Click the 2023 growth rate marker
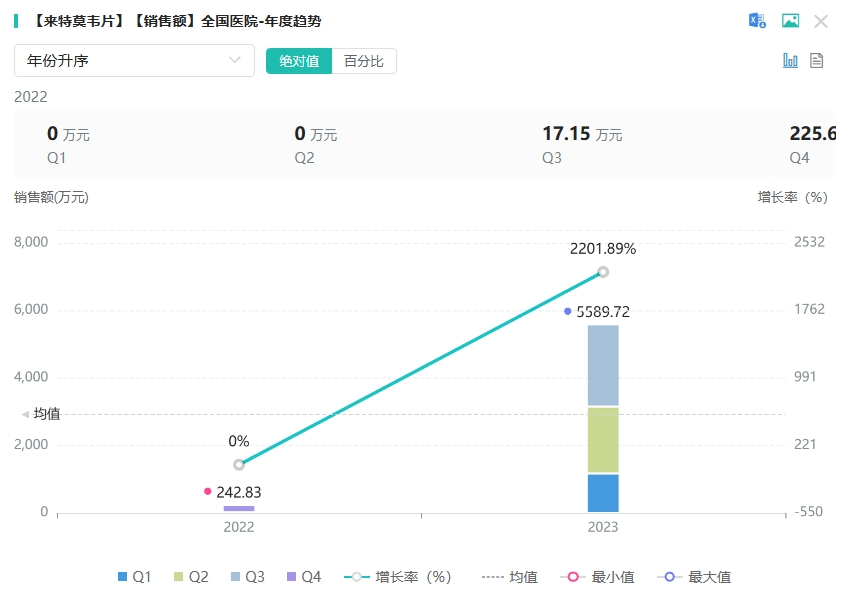Viewport: 855px width, 593px height. tap(603, 272)
